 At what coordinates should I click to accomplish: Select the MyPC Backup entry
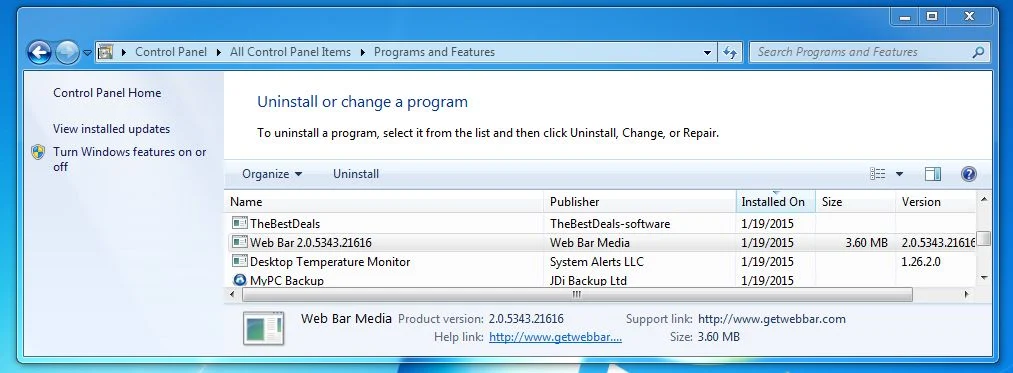(601, 279)
